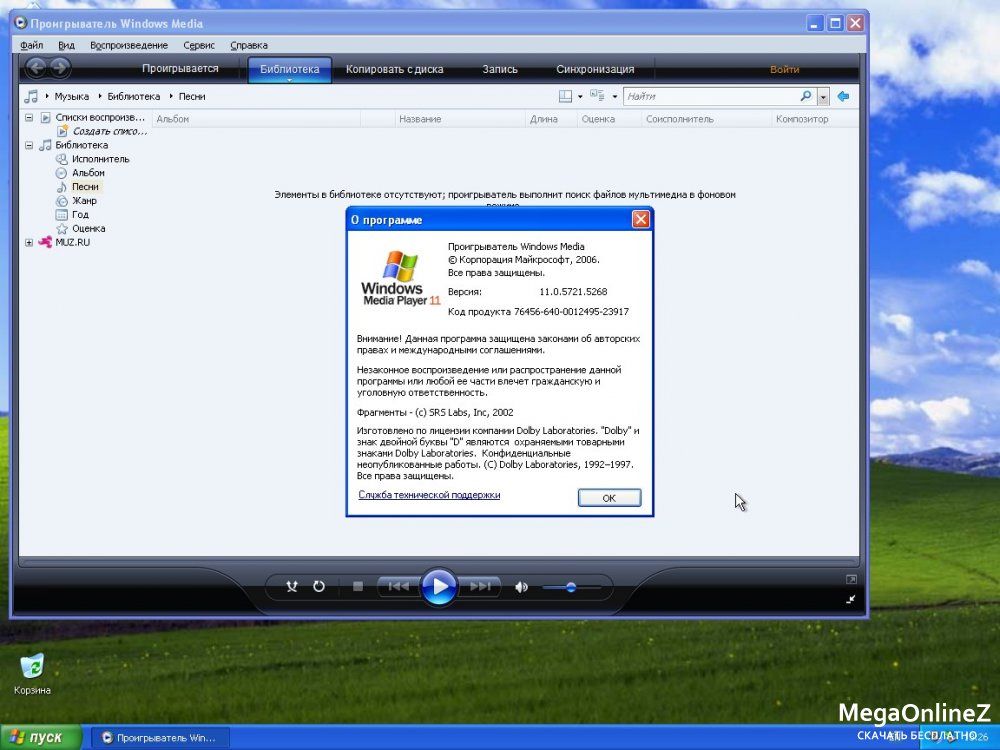
Task: Collapse the Списки воспроизведения tree node
Action: 29,117
